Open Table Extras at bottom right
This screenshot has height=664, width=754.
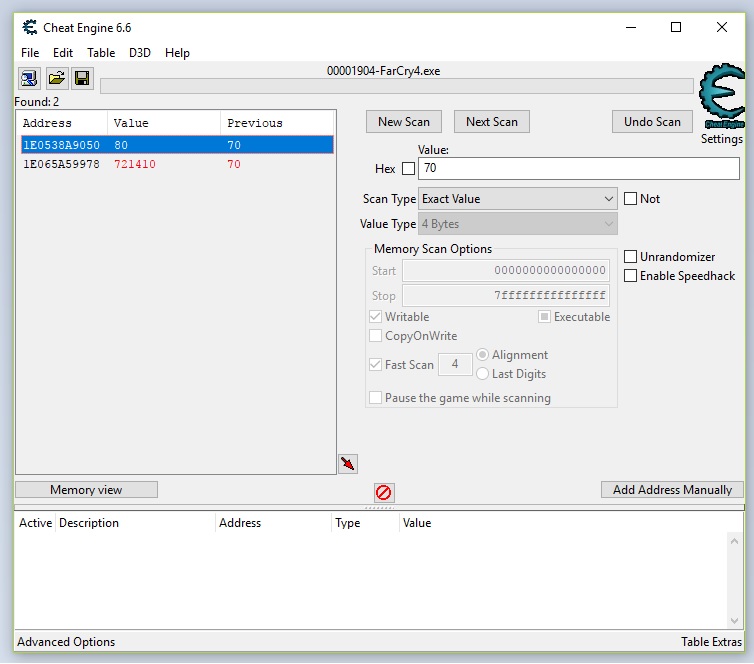click(711, 642)
